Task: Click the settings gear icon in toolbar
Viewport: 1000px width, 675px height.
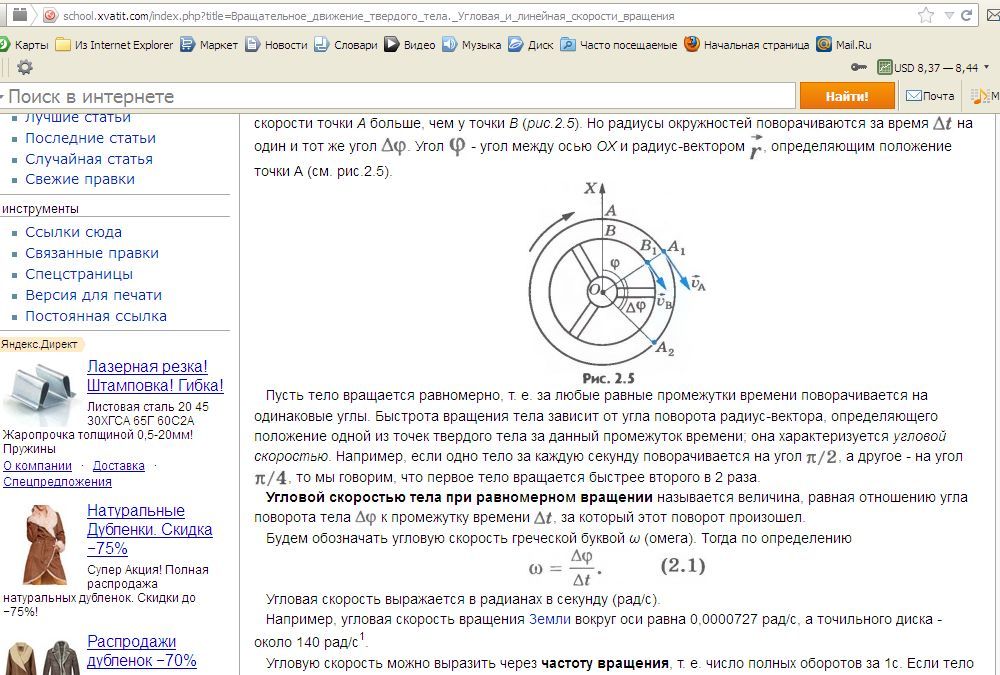Action: pyautogui.click(x=25, y=67)
